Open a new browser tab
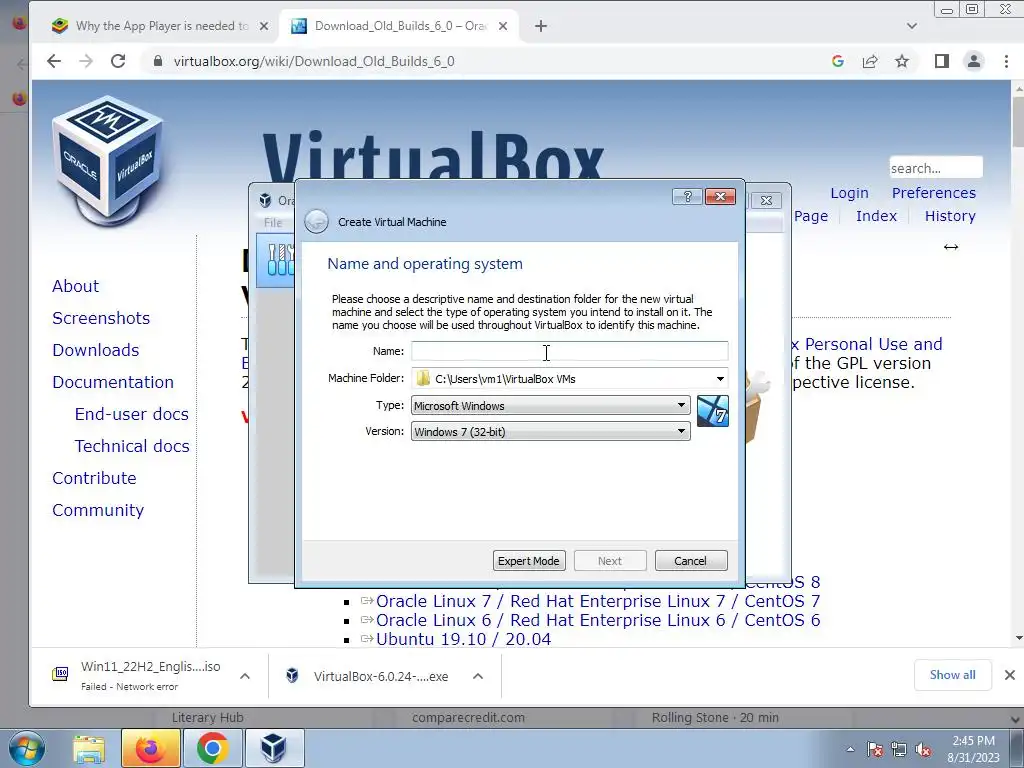Image resolution: width=1024 pixels, height=768 pixels. pyautogui.click(x=541, y=26)
